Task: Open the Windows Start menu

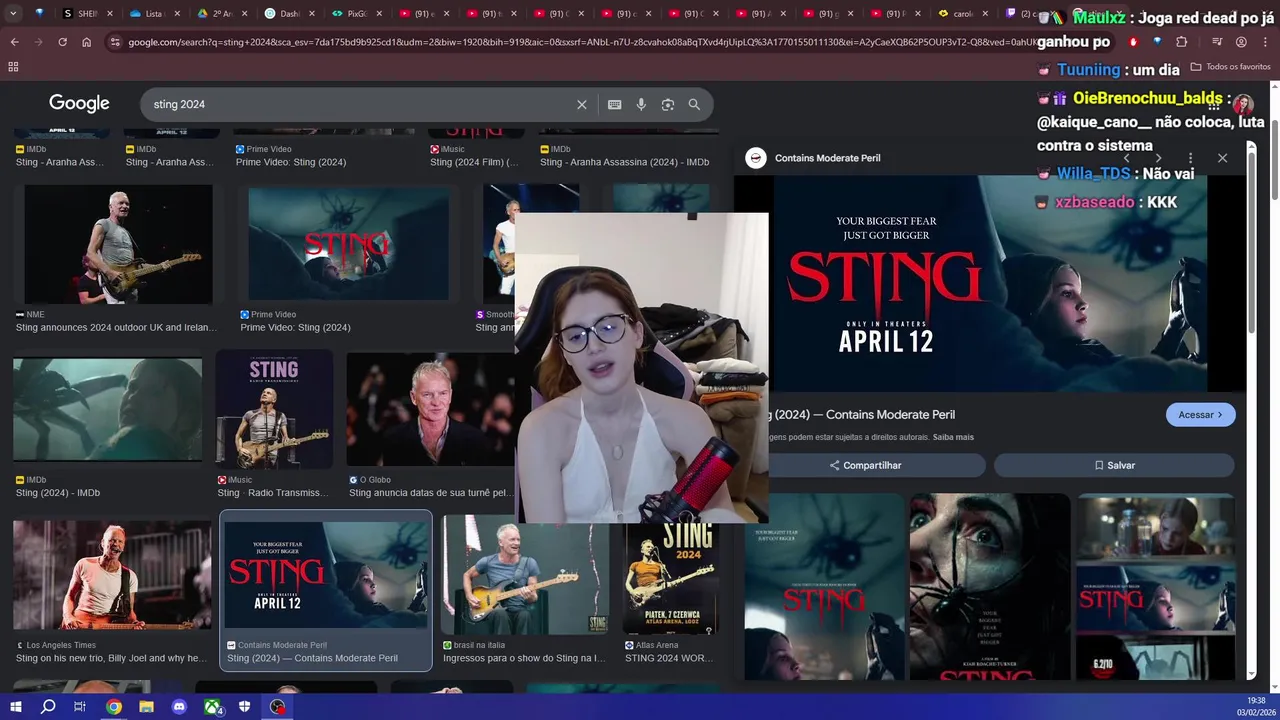Action: pos(15,707)
